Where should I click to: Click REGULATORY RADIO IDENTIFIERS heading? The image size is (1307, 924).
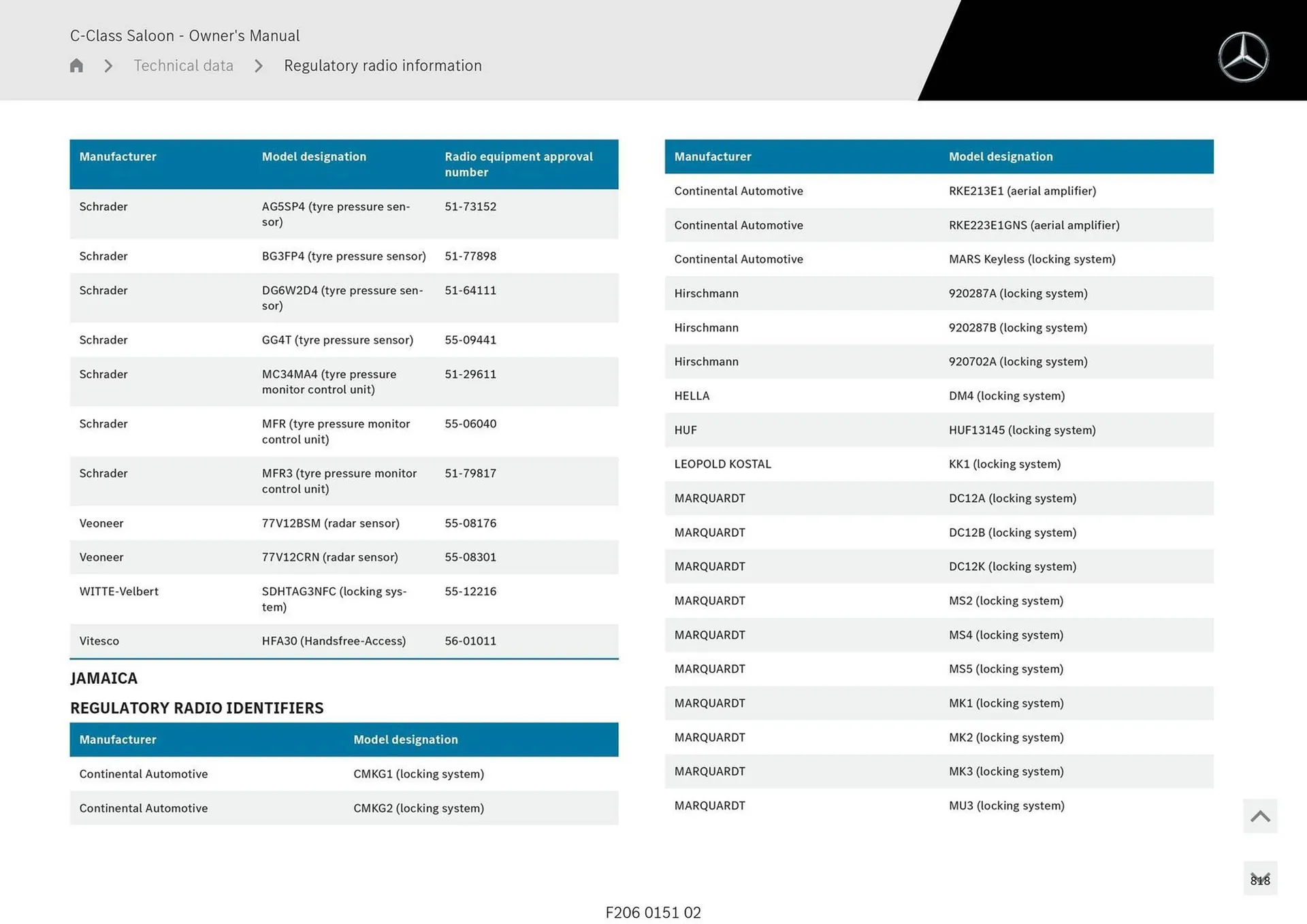[197, 708]
